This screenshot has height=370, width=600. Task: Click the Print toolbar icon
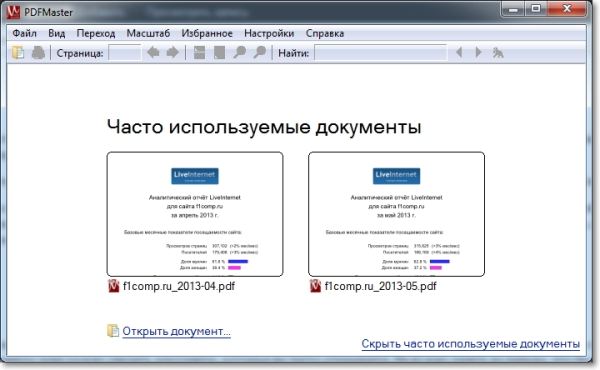(38, 52)
